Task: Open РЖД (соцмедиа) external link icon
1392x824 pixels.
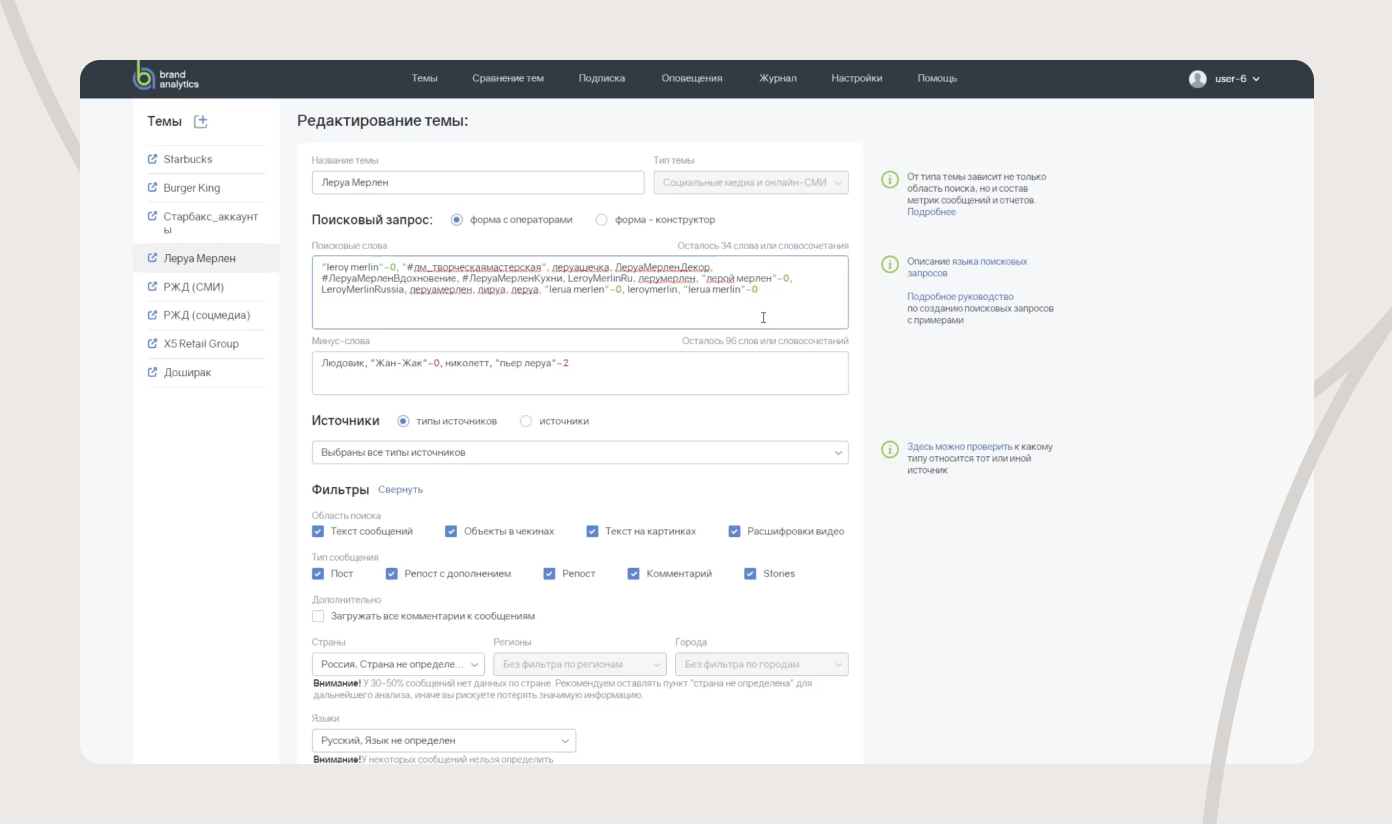Action: tap(153, 315)
